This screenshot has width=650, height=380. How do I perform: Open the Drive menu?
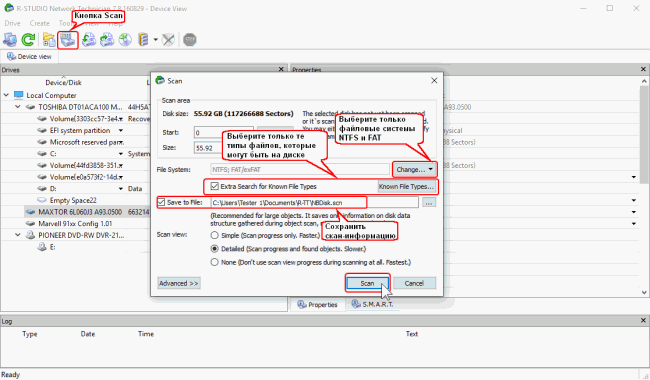(x=12, y=23)
